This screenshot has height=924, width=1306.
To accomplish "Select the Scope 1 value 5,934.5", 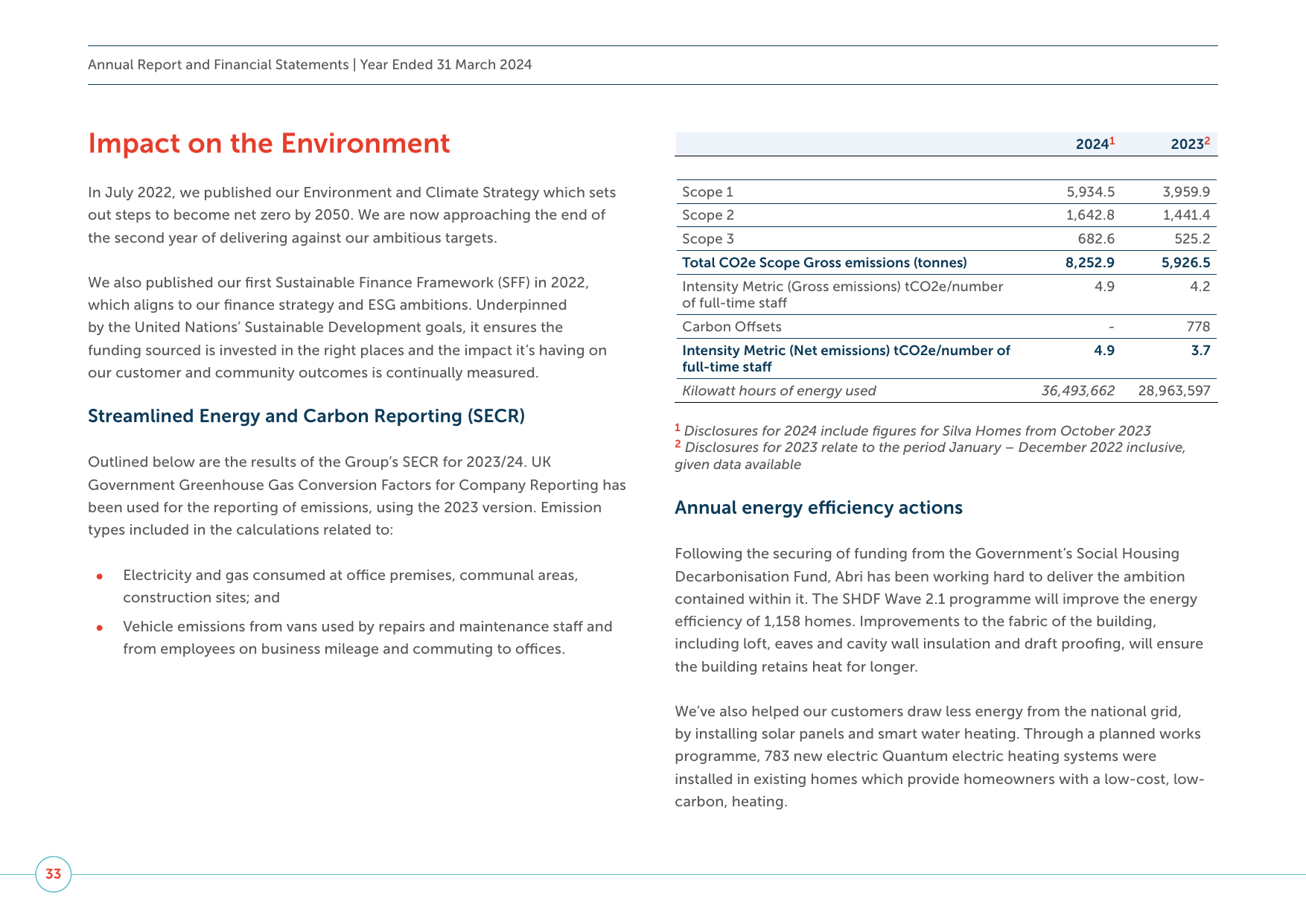I will pos(1091,192).
